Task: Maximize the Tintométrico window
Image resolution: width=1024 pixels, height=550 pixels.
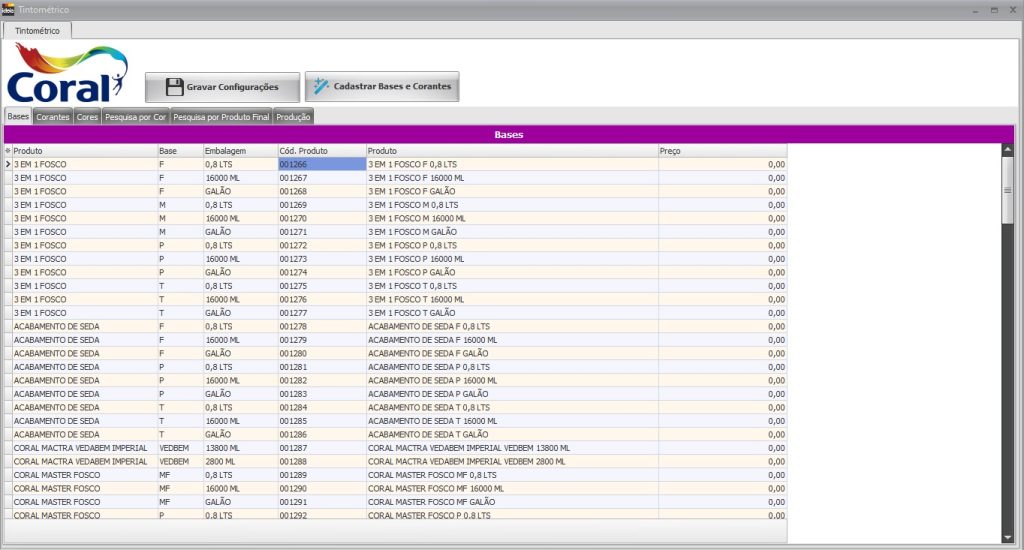Action: (994, 9)
